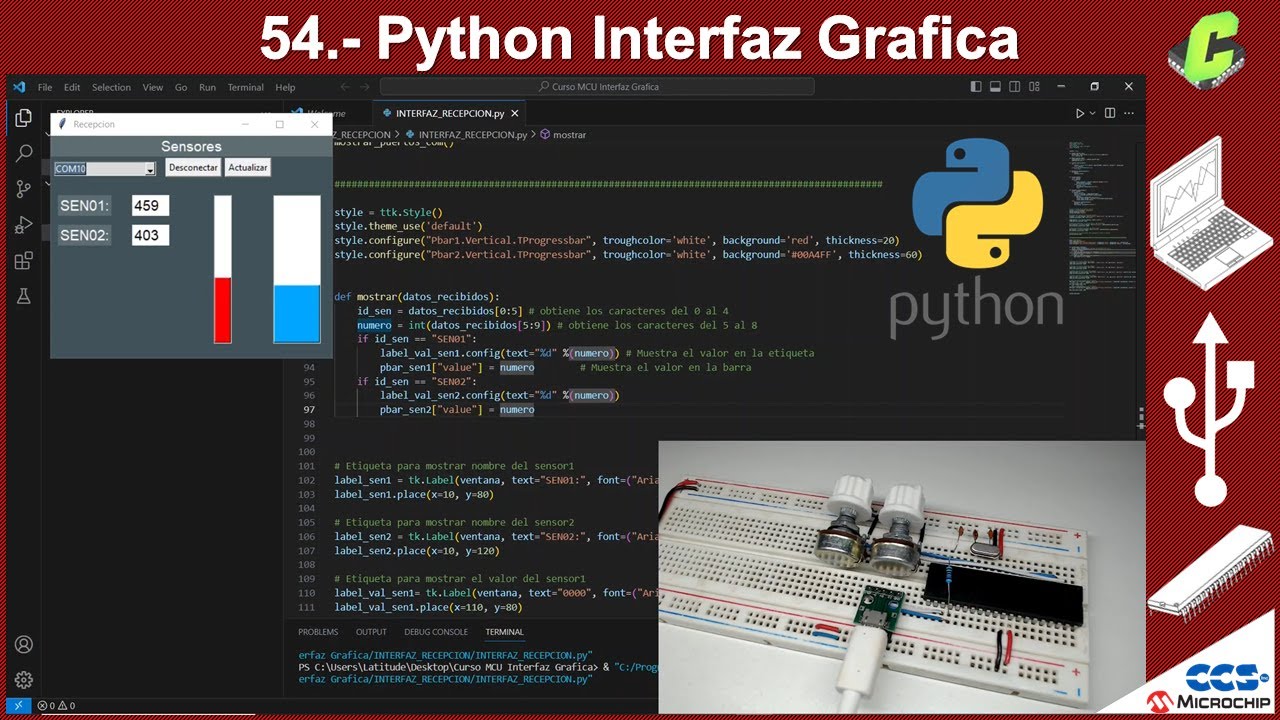Click the SEN02: label

point(84,236)
